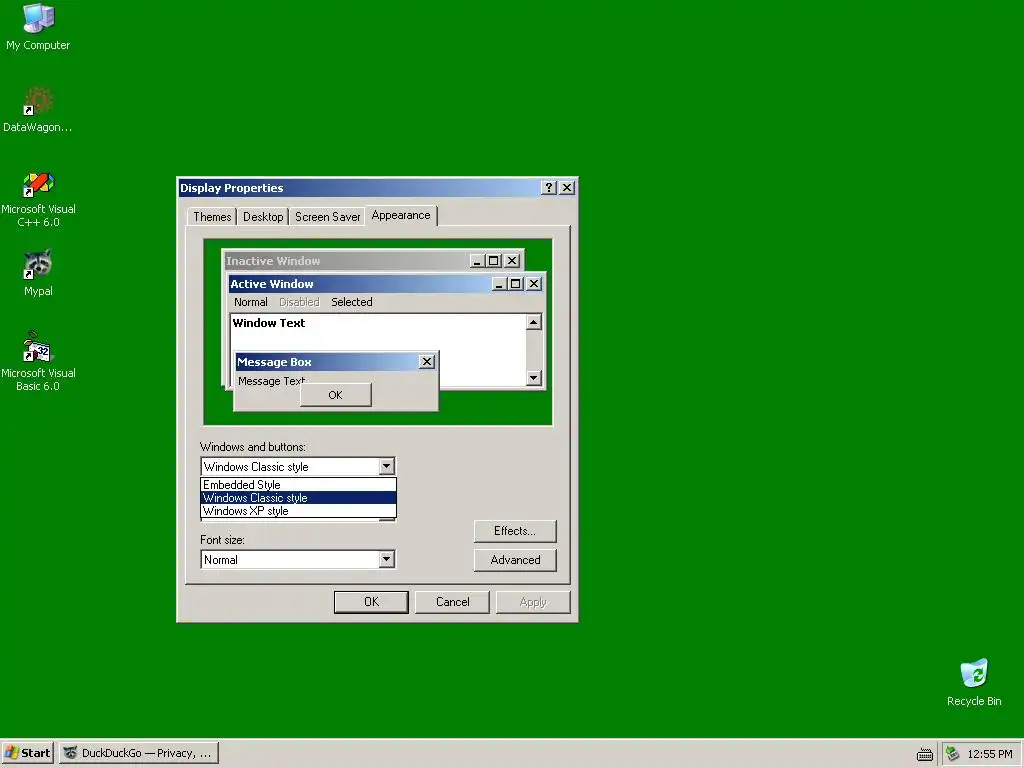The image size is (1024, 768).
Task: Select the Appearance tab
Action: [x=400, y=215]
